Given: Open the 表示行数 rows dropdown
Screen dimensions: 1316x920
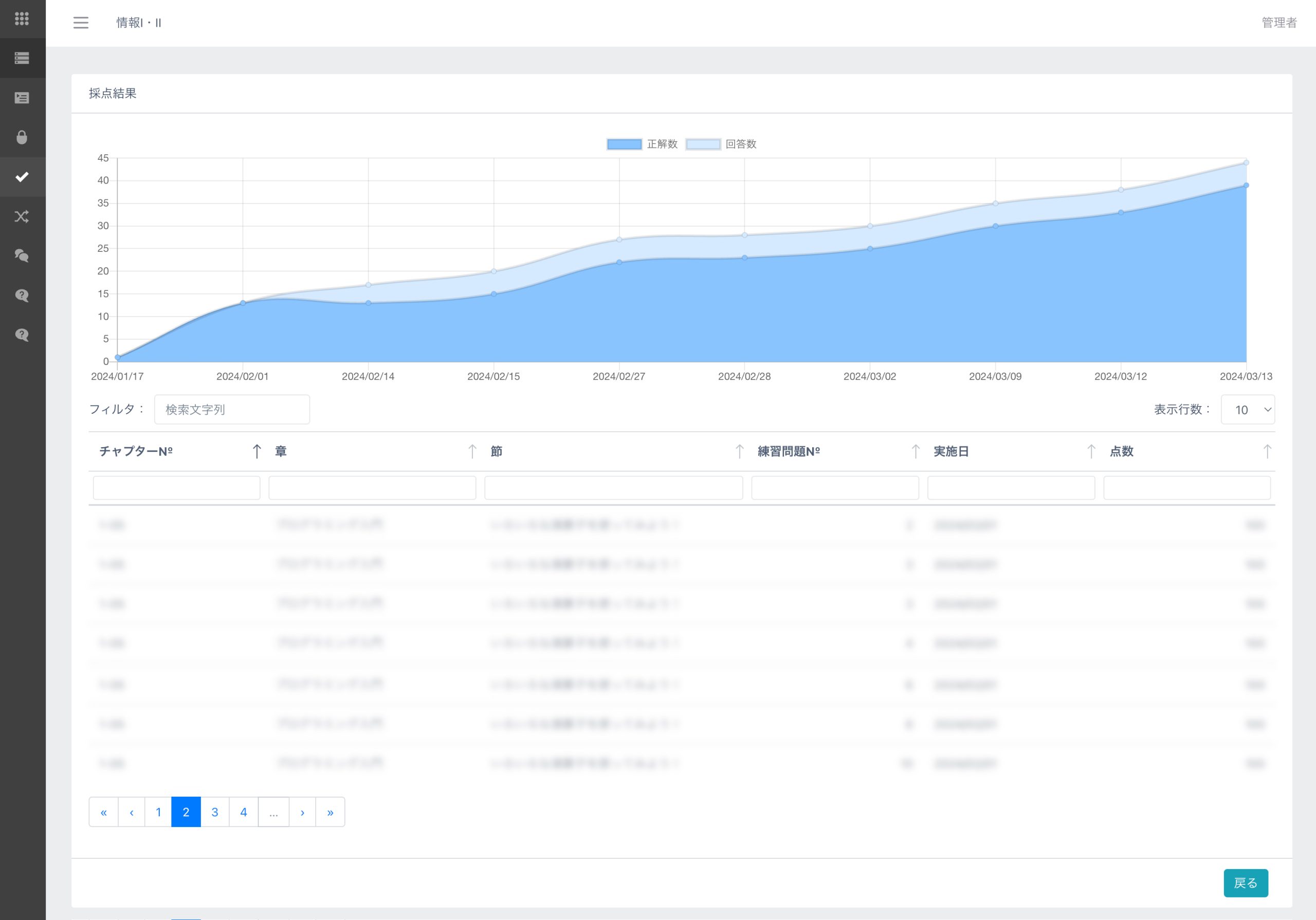Looking at the screenshot, I should (1248, 410).
